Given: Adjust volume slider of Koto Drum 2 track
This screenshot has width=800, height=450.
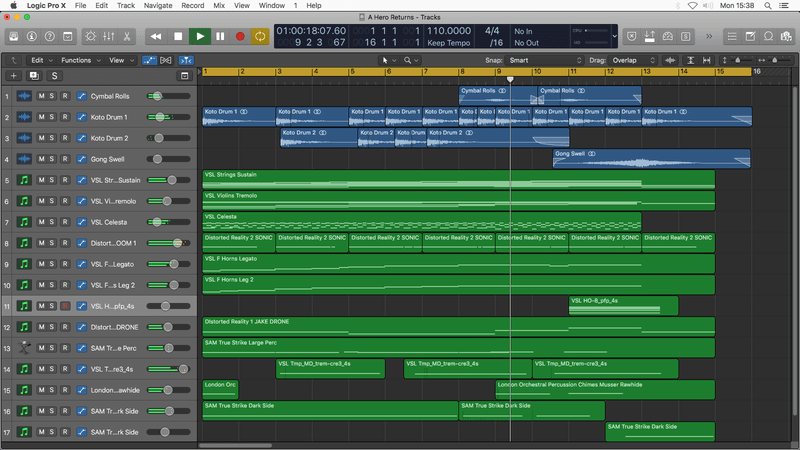Looking at the screenshot, I should (168, 138).
